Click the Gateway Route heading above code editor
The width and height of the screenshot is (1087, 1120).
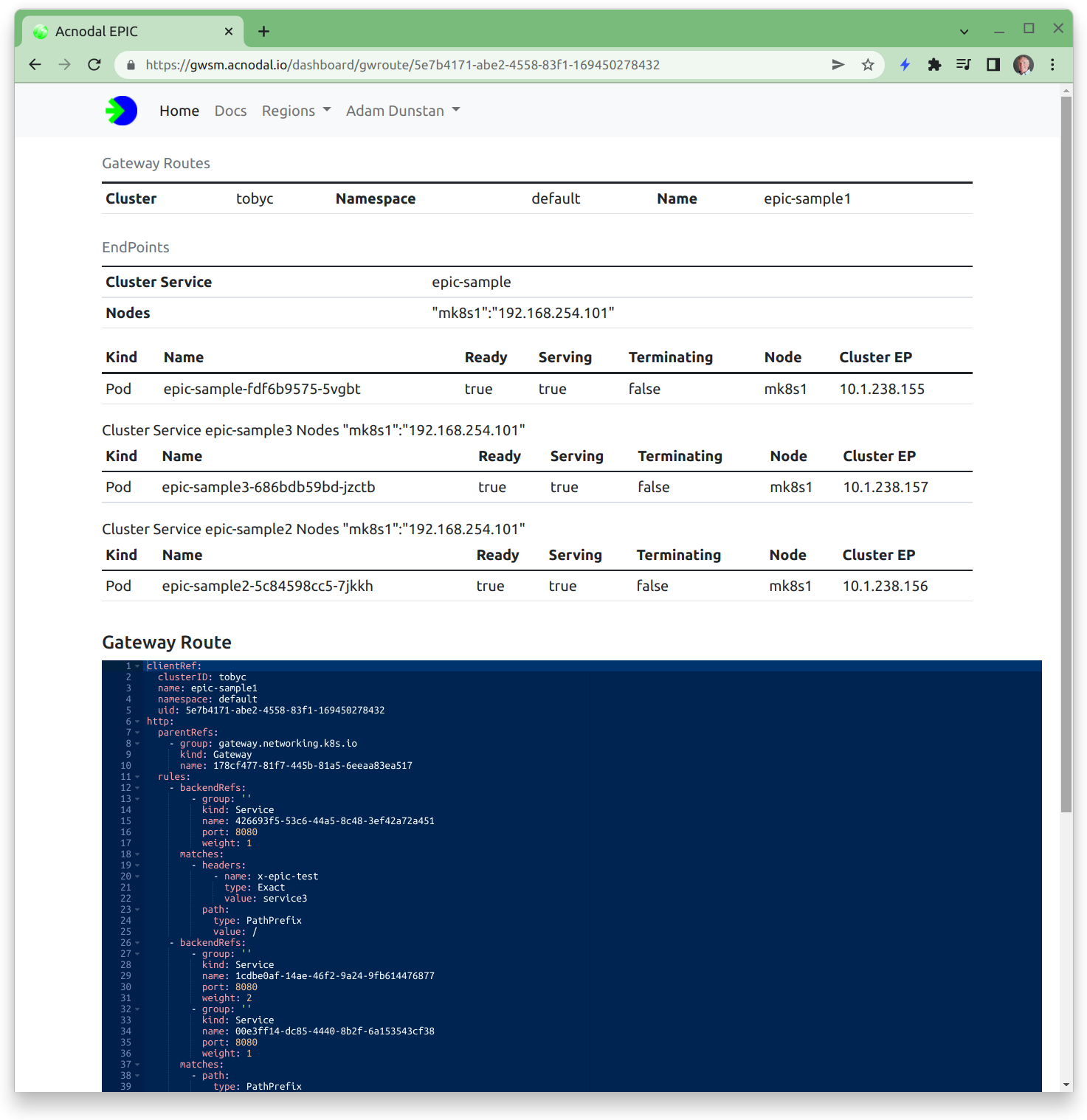point(167,643)
